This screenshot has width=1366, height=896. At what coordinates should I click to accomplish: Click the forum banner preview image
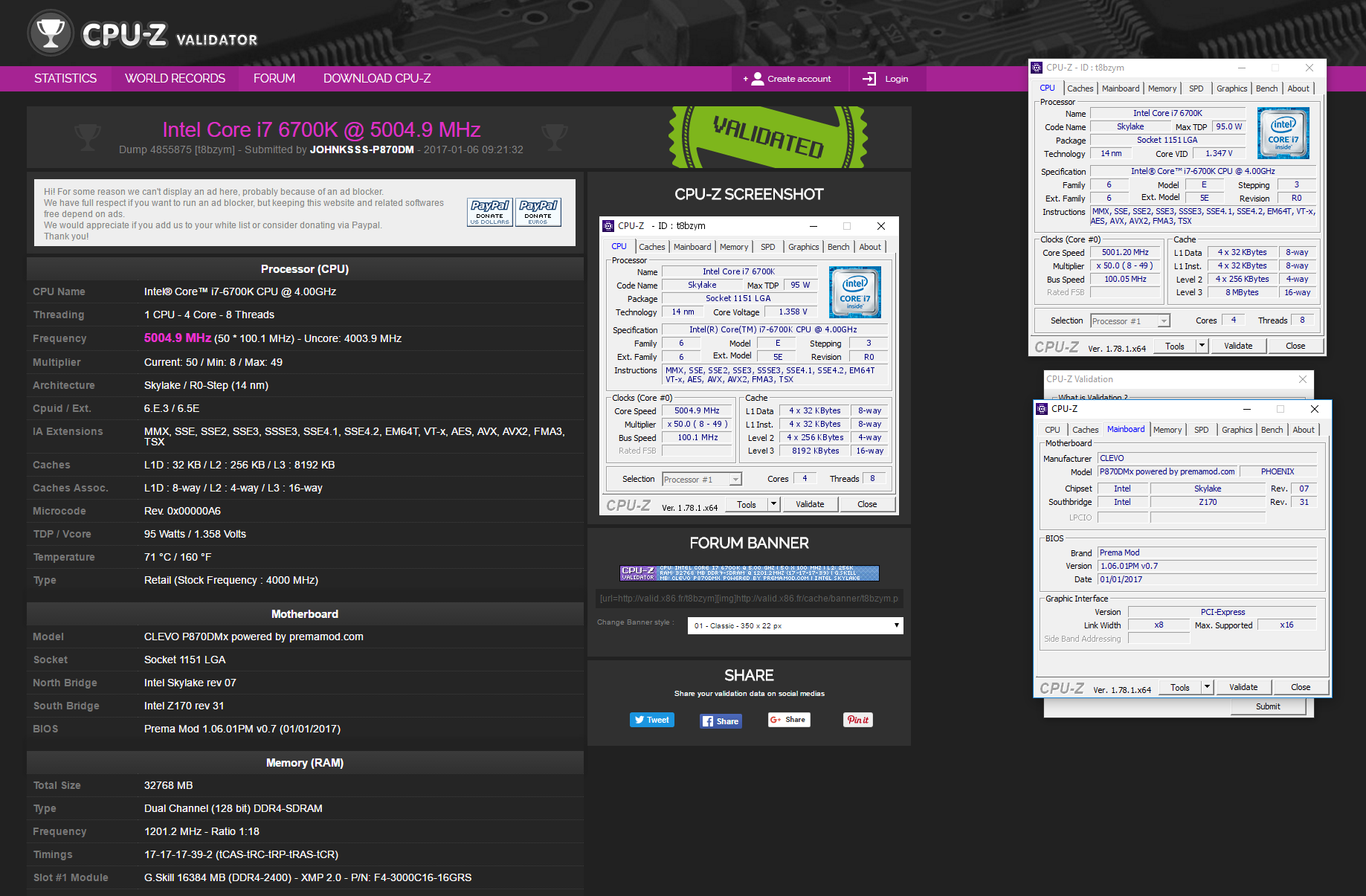pyautogui.click(x=750, y=573)
